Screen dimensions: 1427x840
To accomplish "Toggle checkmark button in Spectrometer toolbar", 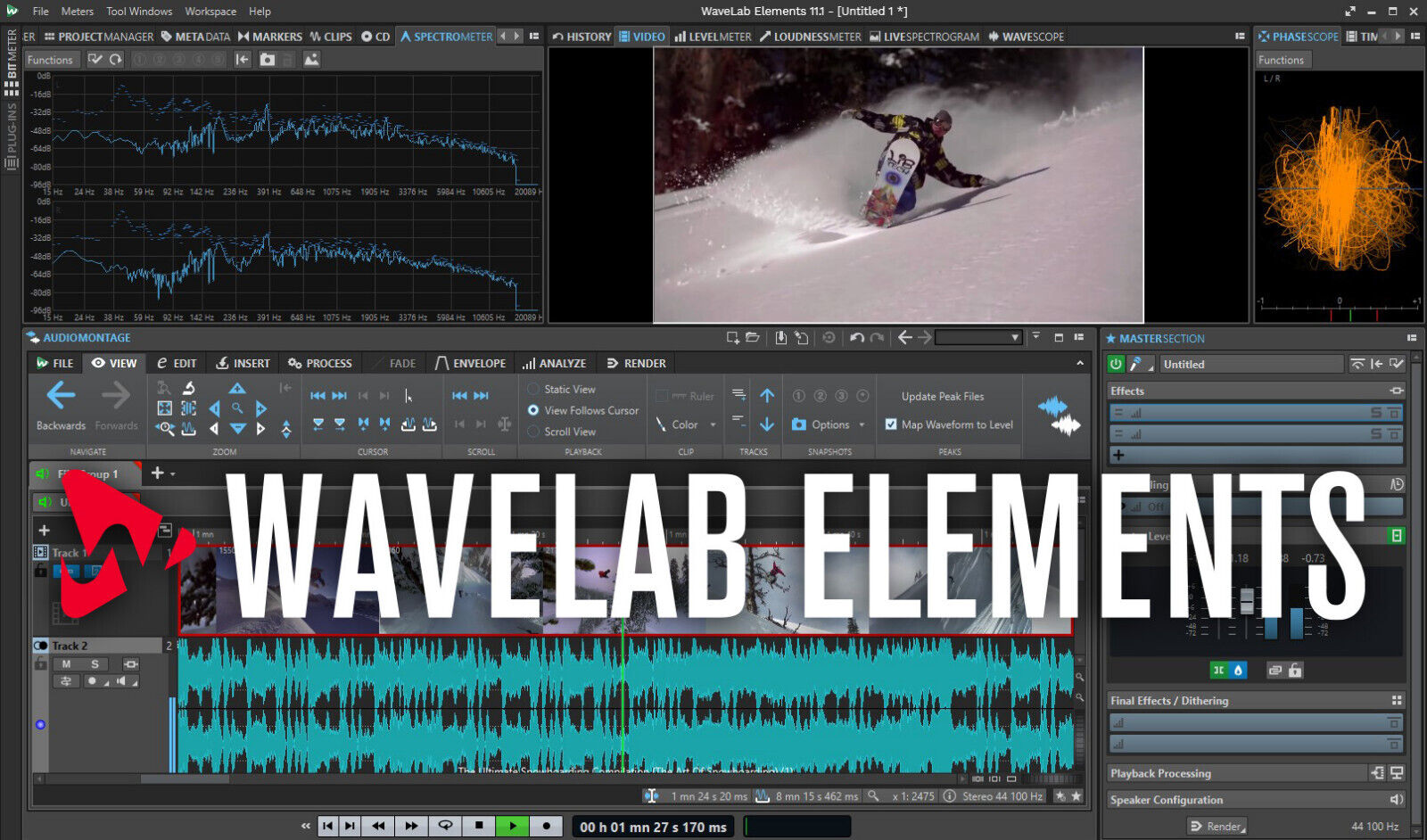I will pyautogui.click(x=95, y=60).
